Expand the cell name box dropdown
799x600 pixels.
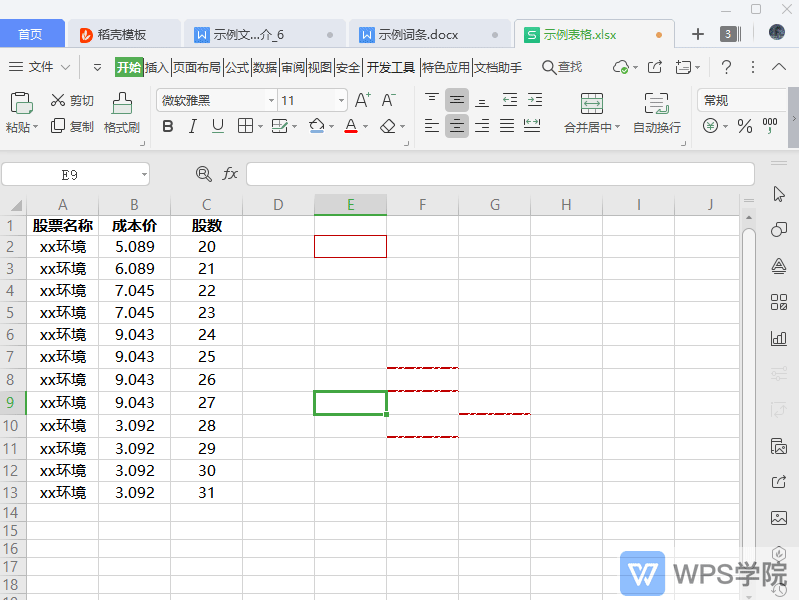tap(144, 174)
